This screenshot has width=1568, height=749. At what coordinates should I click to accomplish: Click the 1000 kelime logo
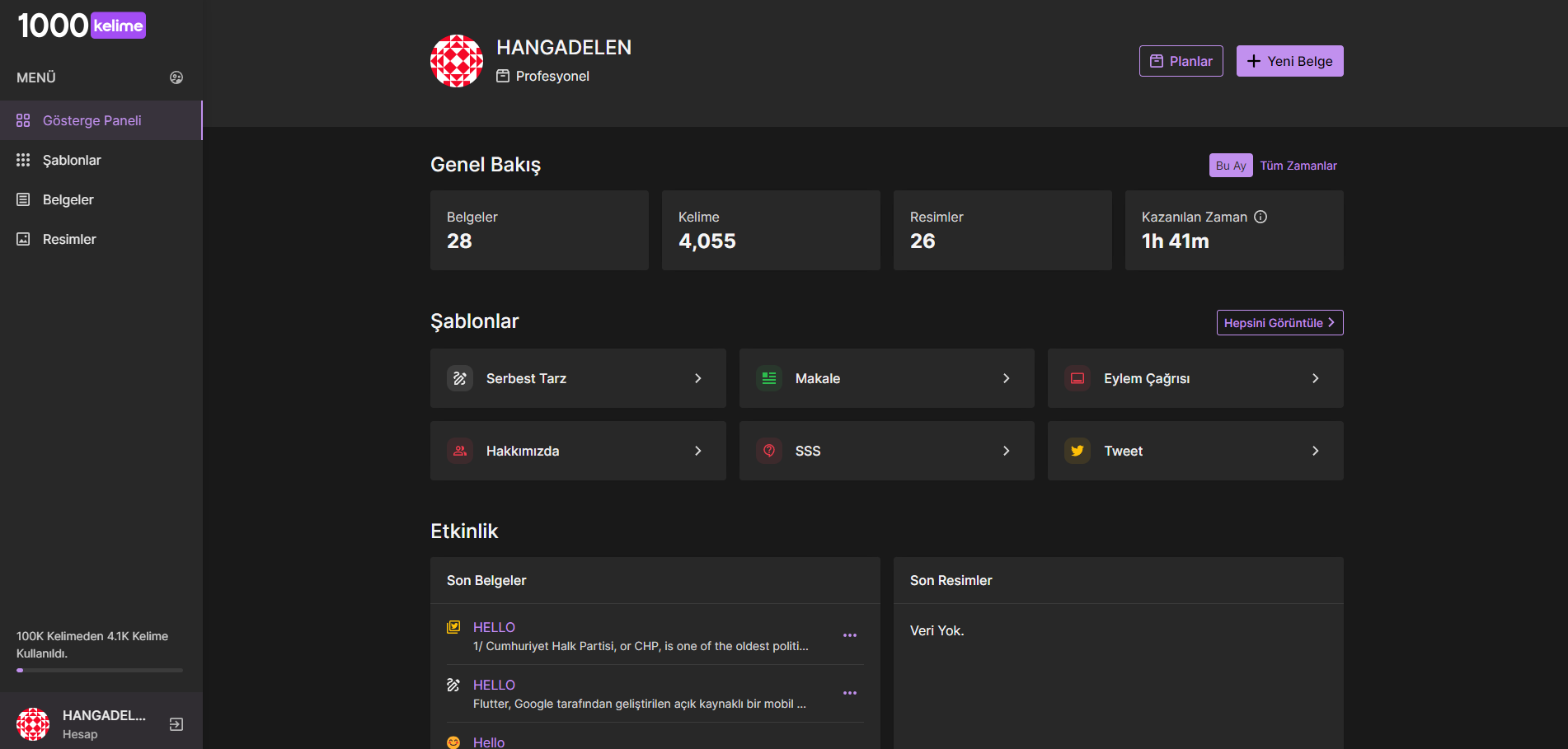coord(82,26)
